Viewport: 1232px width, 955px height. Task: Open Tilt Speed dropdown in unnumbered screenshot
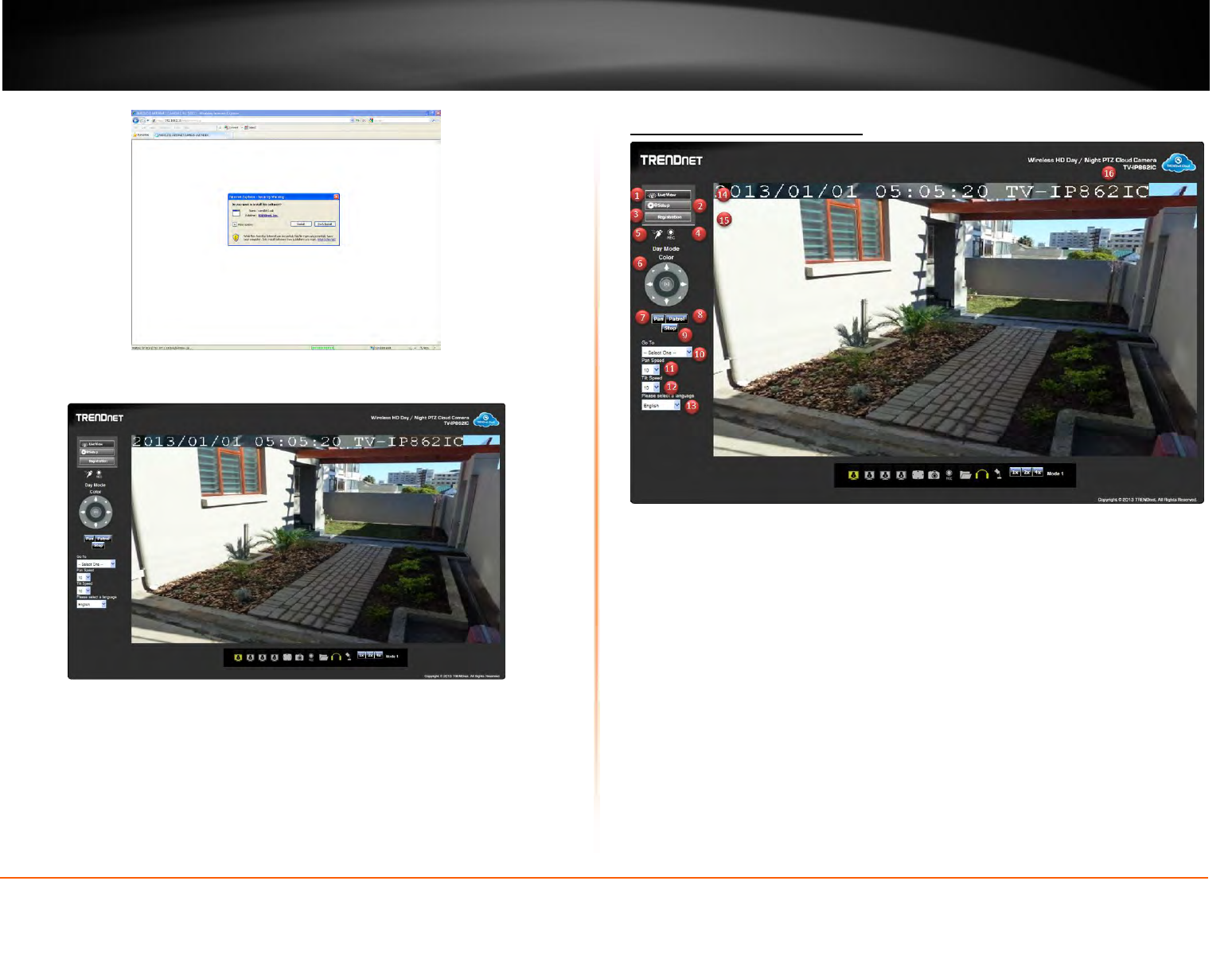tap(84, 591)
